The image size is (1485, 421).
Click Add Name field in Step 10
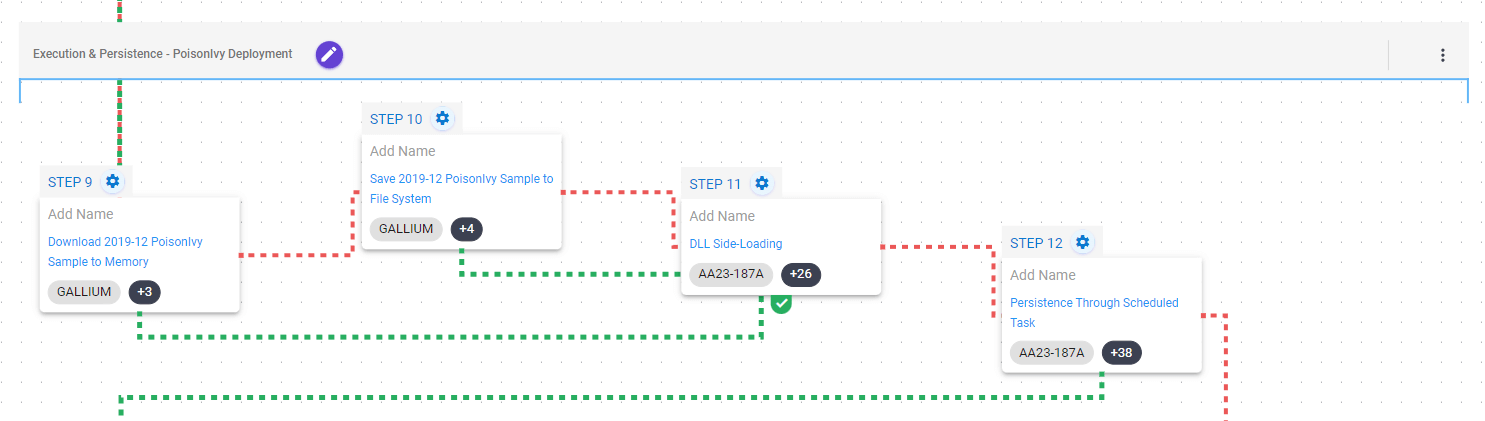point(403,151)
